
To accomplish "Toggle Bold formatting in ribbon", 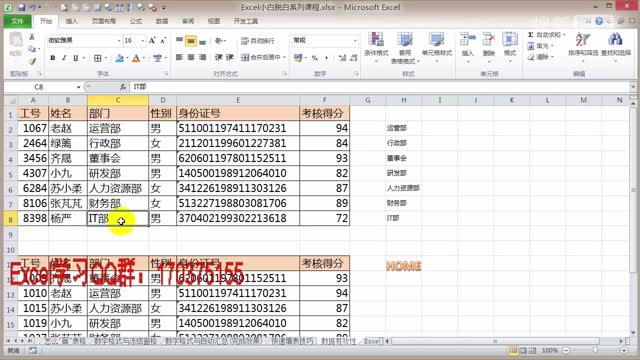I will (53, 58).
